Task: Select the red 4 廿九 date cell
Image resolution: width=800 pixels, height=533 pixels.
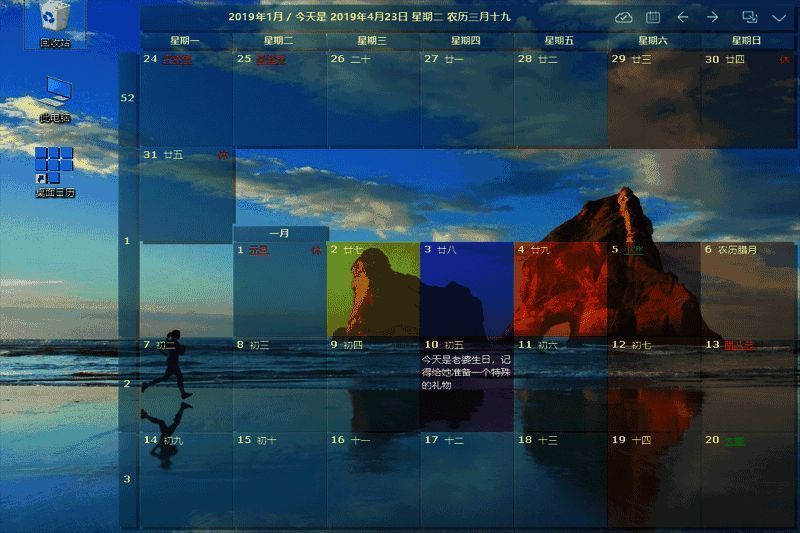Action: pyautogui.click(x=560, y=290)
